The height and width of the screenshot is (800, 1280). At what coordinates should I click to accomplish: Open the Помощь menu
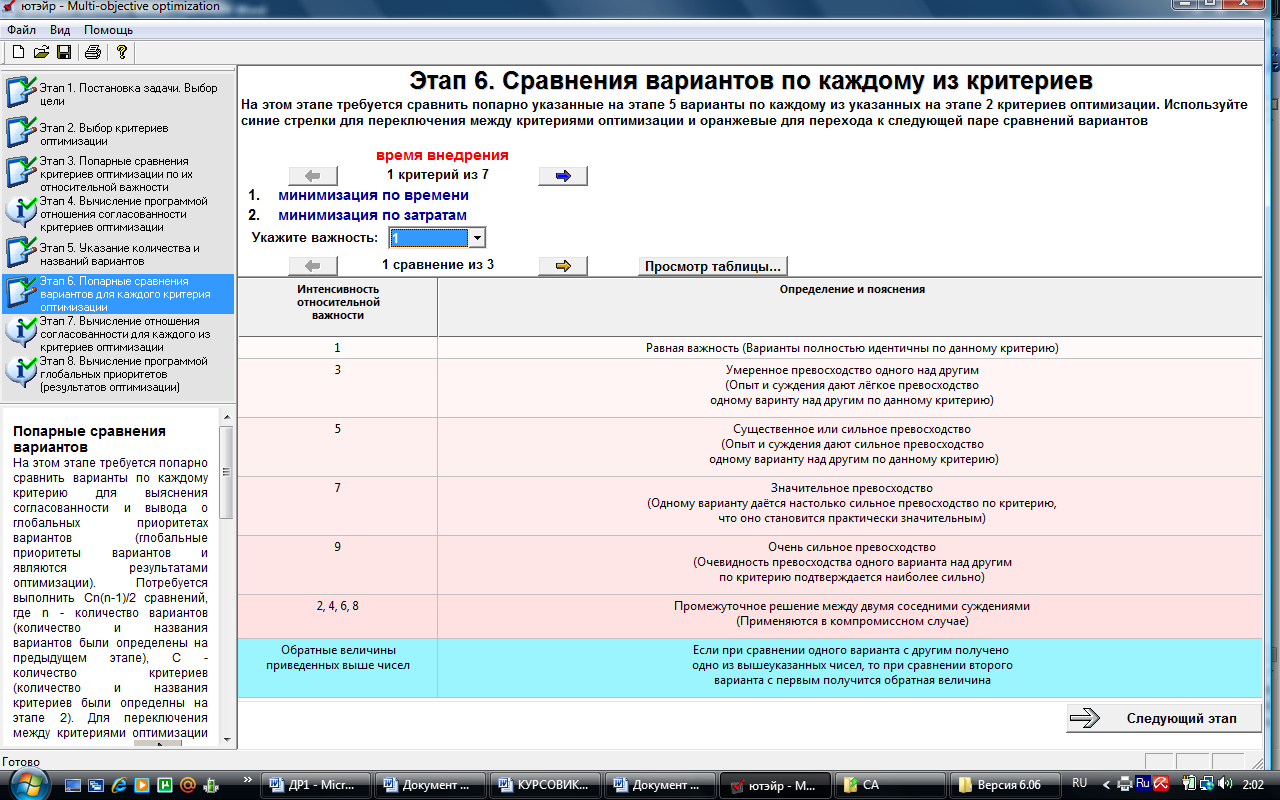pos(108,30)
